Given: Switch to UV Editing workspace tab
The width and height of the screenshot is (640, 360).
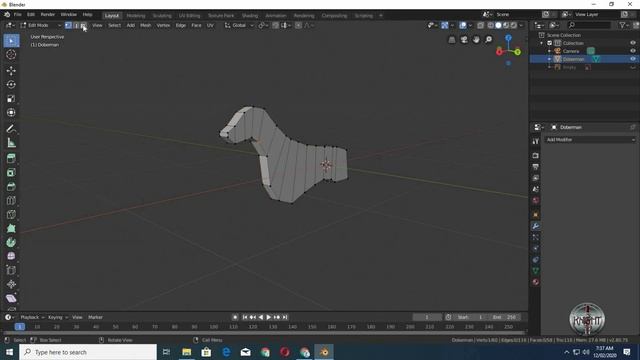Looking at the screenshot, I should 190,16.
